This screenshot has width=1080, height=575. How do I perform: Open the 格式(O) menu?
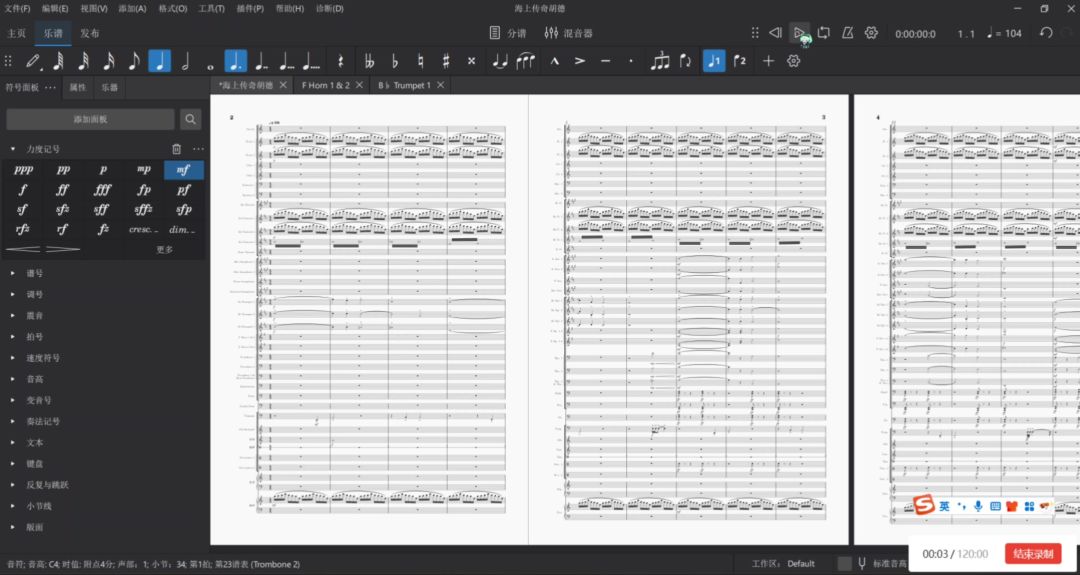coord(173,8)
